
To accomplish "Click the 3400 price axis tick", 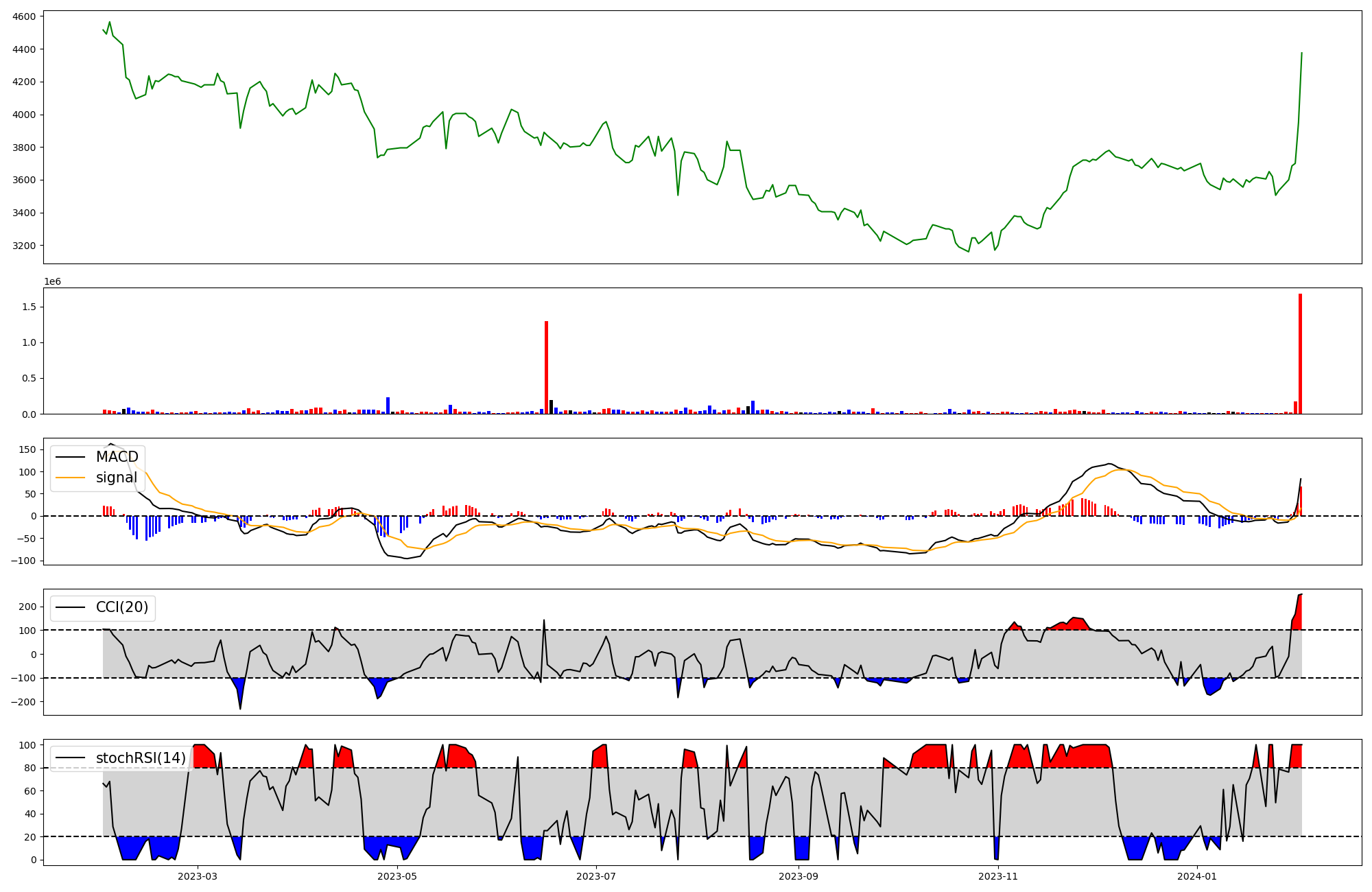I will pos(25,213).
